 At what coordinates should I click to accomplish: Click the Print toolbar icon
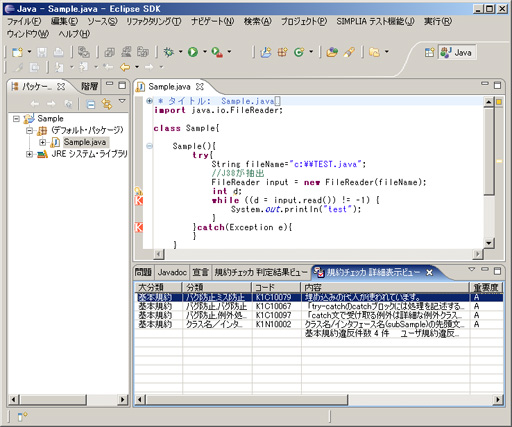(x=59, y=52)
